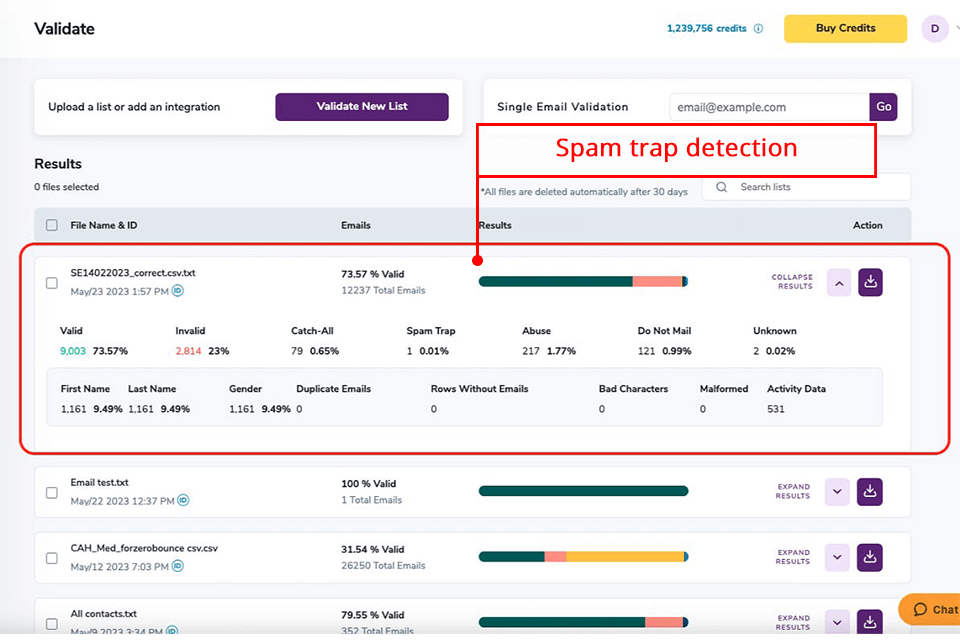
Task: Download CAH_Med_forzerobounce csv.csv results
Action: 870,557
